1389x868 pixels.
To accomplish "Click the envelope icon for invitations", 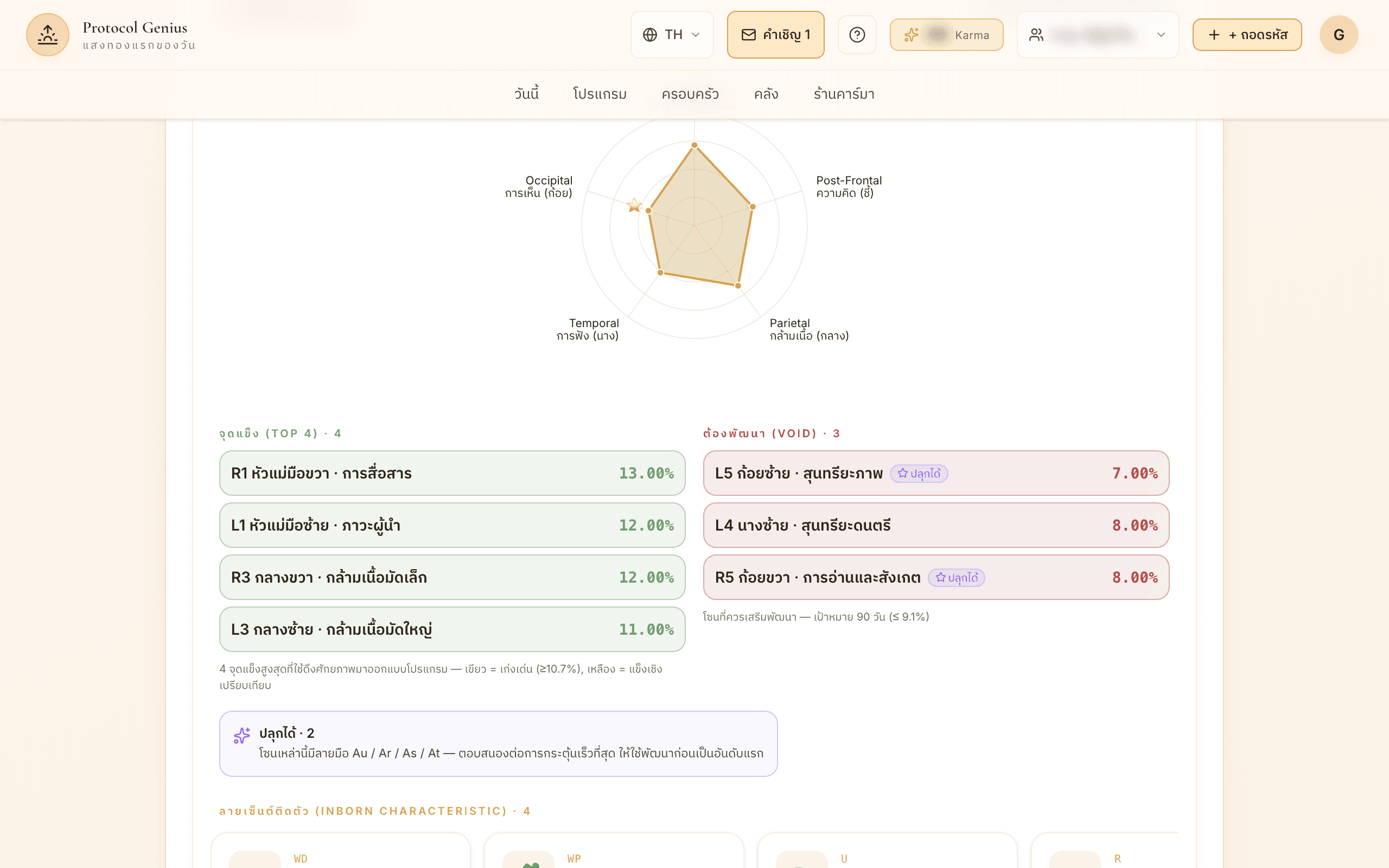I will (748, 35).
